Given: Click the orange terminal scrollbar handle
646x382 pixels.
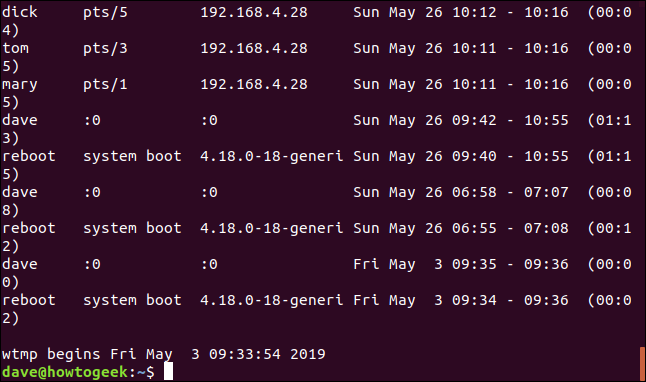Looking at the screenshot, I should (642, 364).
